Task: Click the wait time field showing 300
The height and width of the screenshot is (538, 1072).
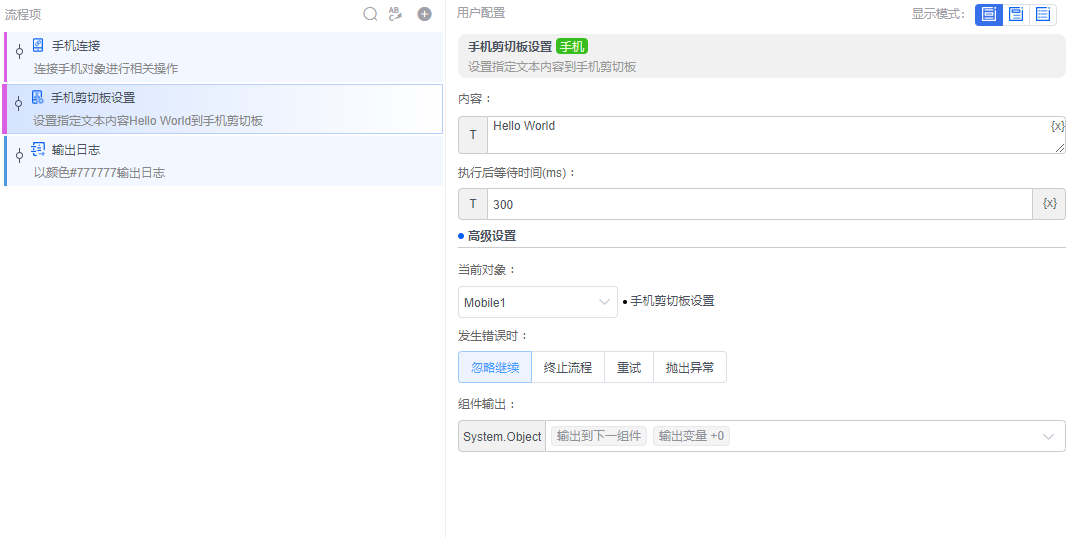Action: (x=759, y=204)
